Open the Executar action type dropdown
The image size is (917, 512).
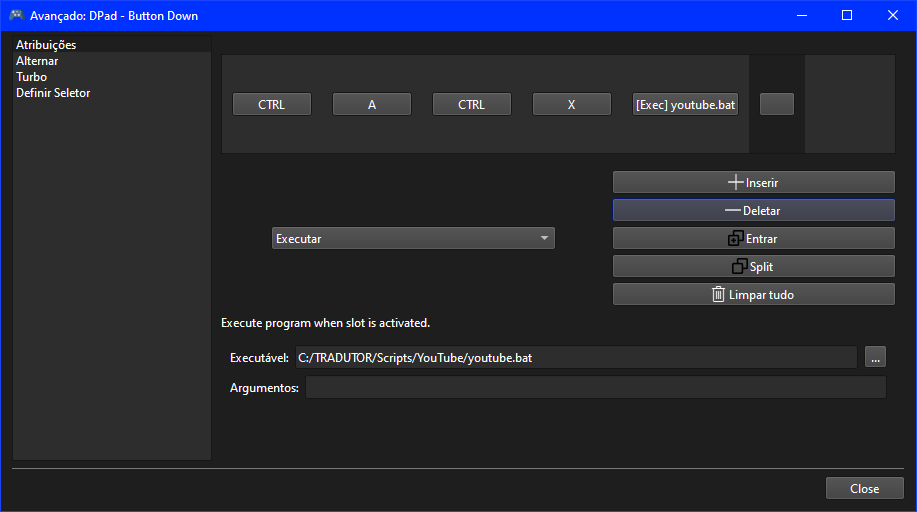[x=413, y=238]
